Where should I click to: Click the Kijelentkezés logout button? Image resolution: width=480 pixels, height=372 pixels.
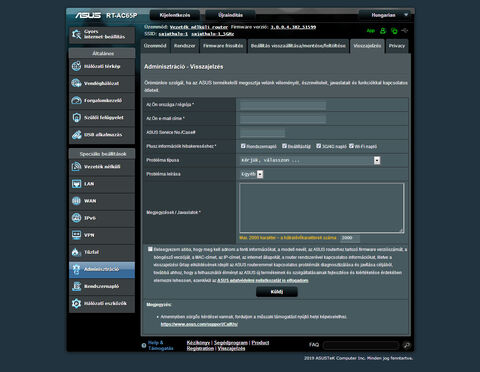pyautogui.click(x=175, y=15)
